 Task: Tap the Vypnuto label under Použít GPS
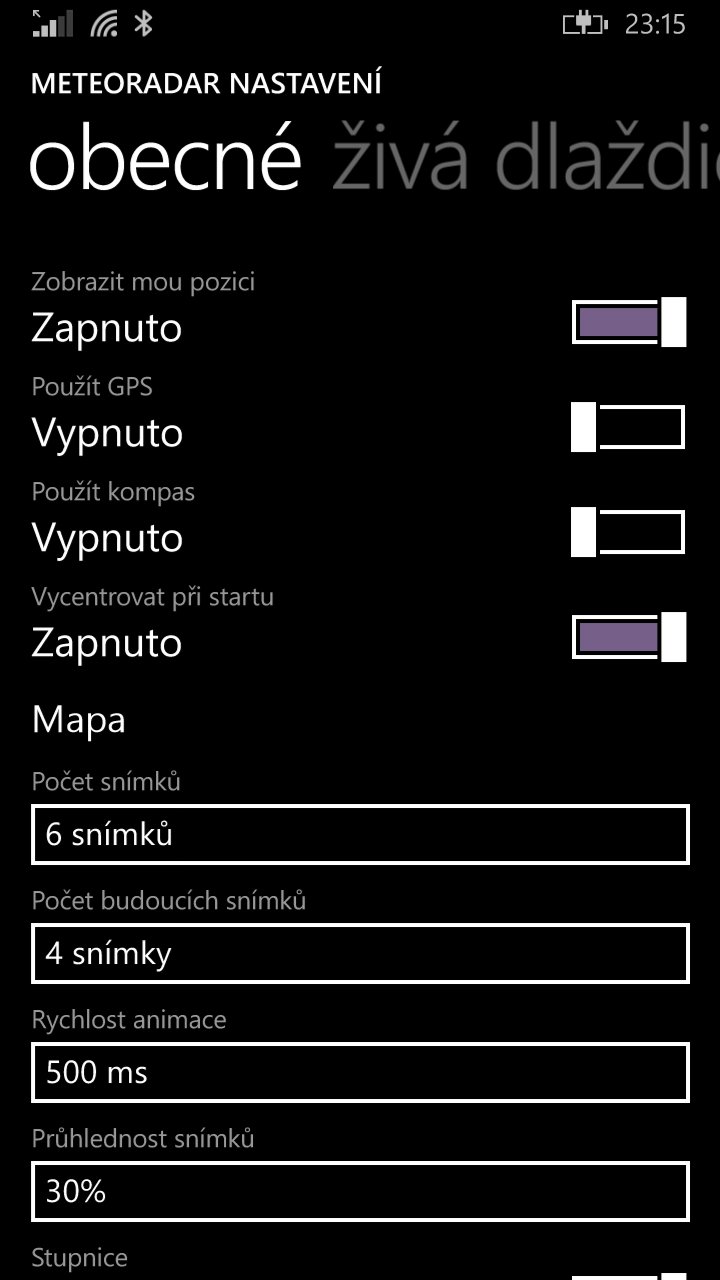(x=108, y=433)
